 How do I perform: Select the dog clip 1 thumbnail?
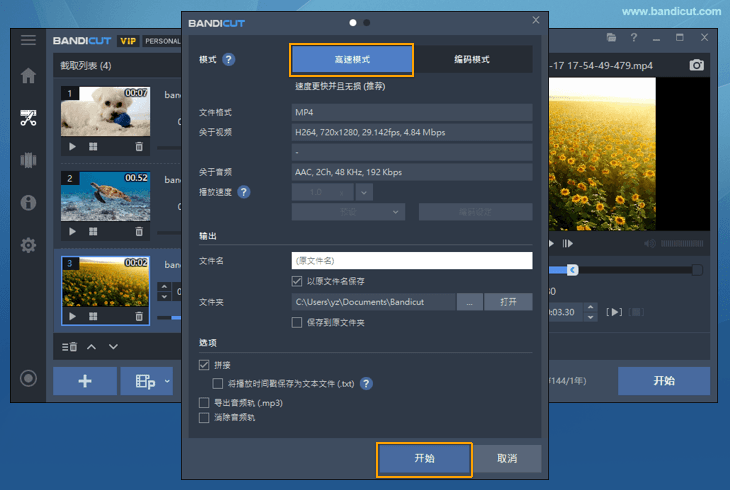coord(106,111)
